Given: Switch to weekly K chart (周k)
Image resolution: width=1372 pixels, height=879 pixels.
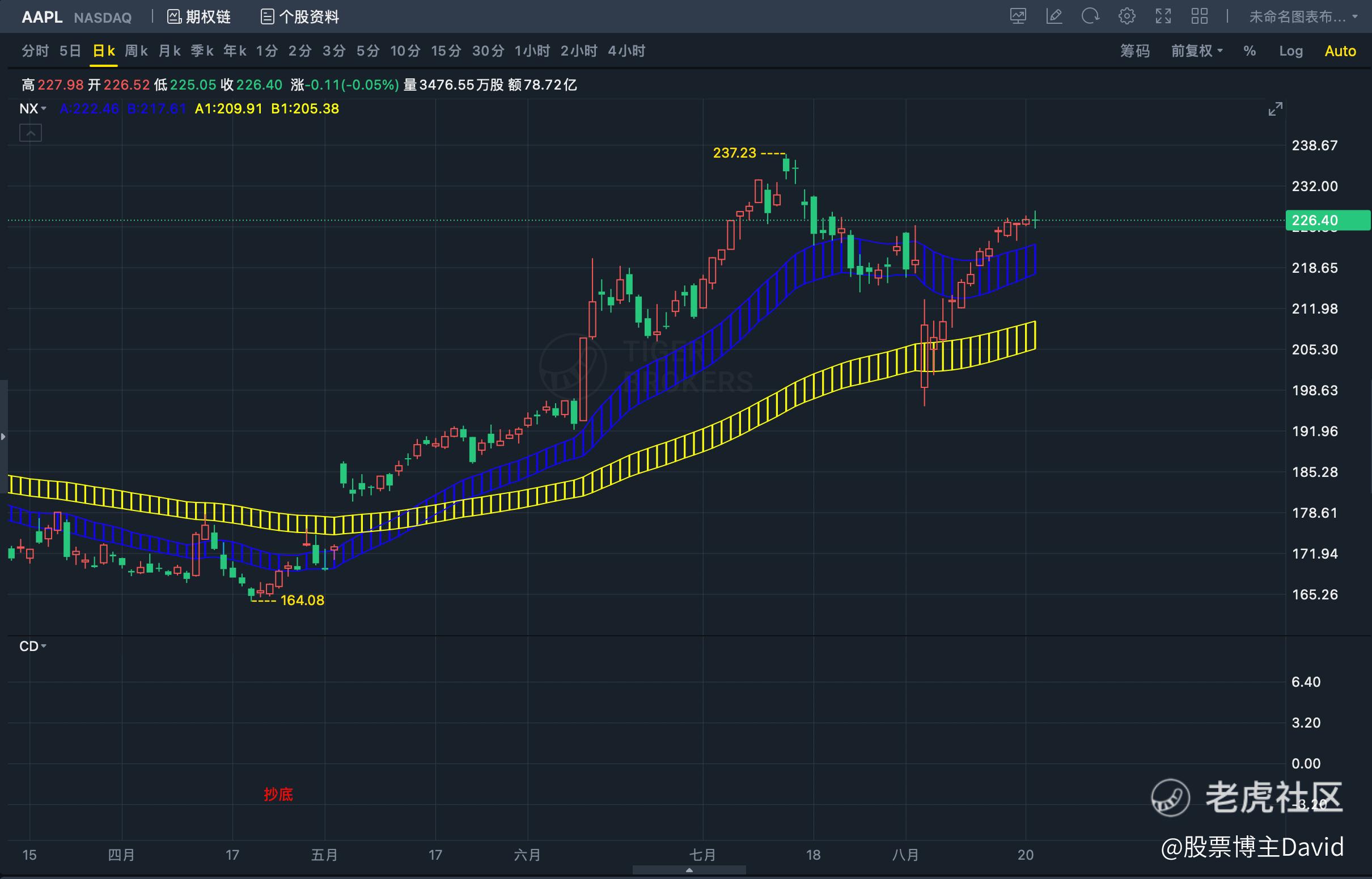Looking at the screenshot, I should [135, 51].
